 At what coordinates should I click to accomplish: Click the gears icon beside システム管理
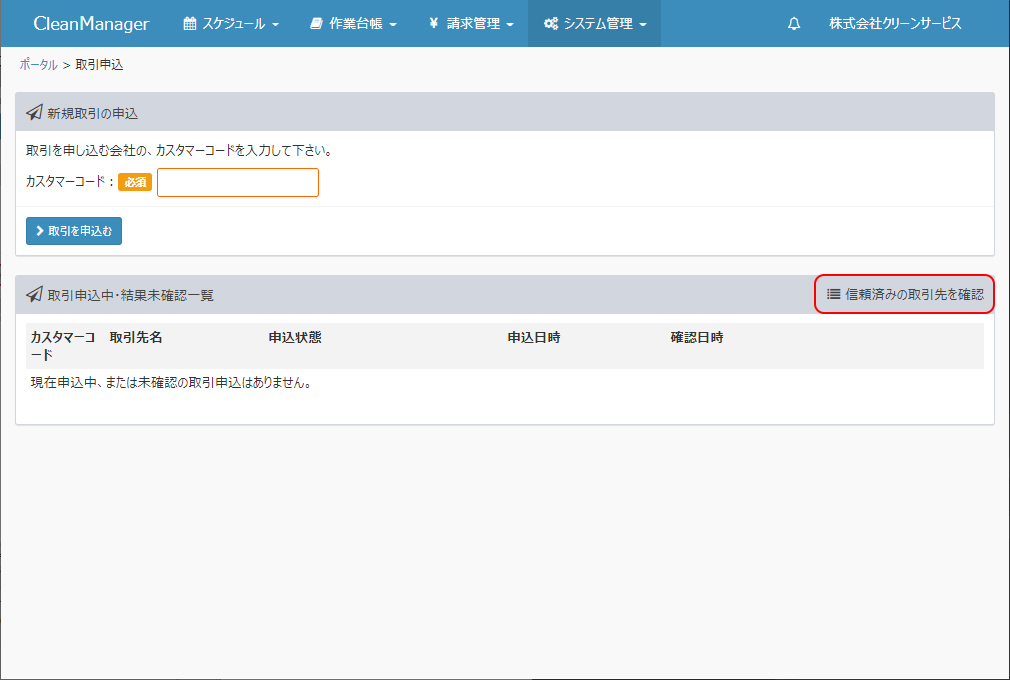[550, 24]
